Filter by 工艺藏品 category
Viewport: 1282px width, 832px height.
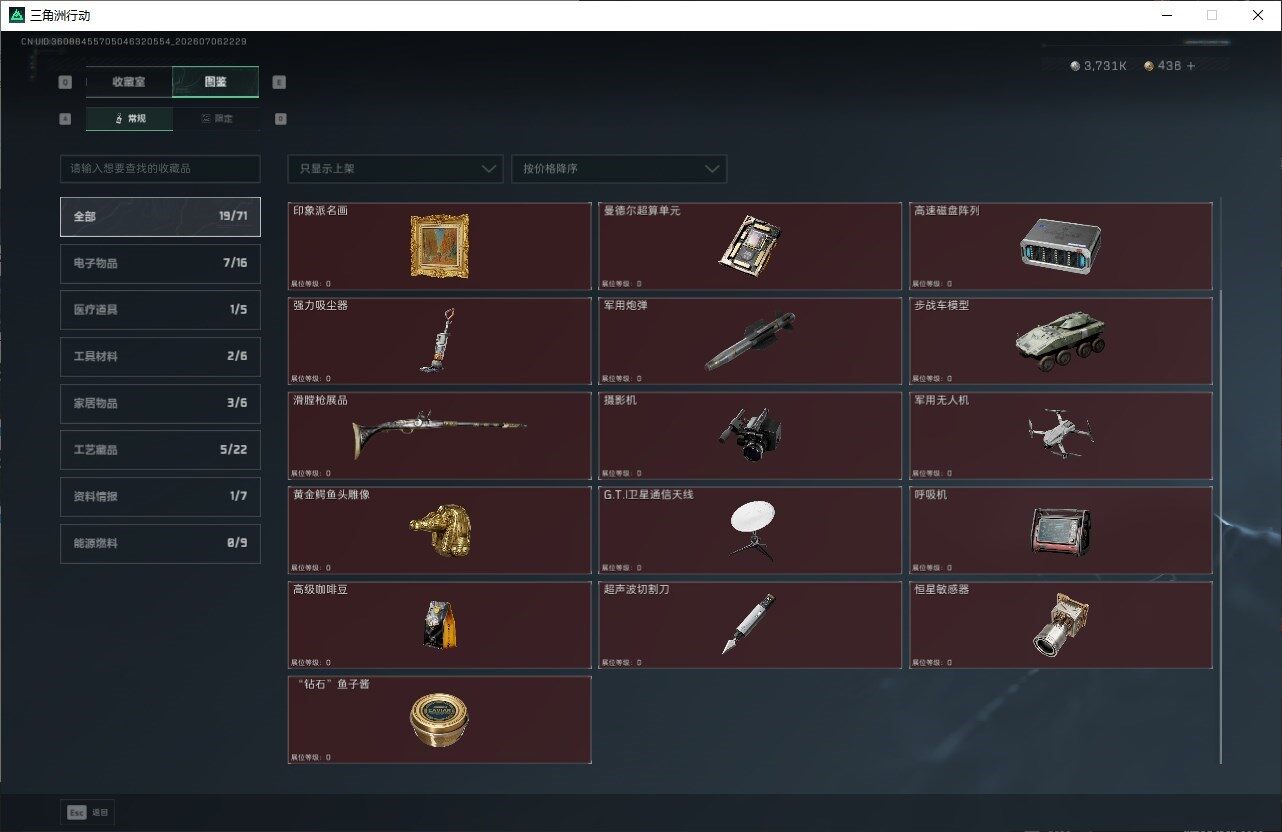tap(160, 450)
